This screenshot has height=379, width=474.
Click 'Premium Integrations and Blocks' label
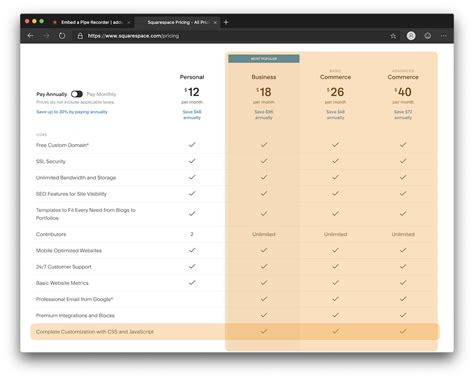(75, 315)
